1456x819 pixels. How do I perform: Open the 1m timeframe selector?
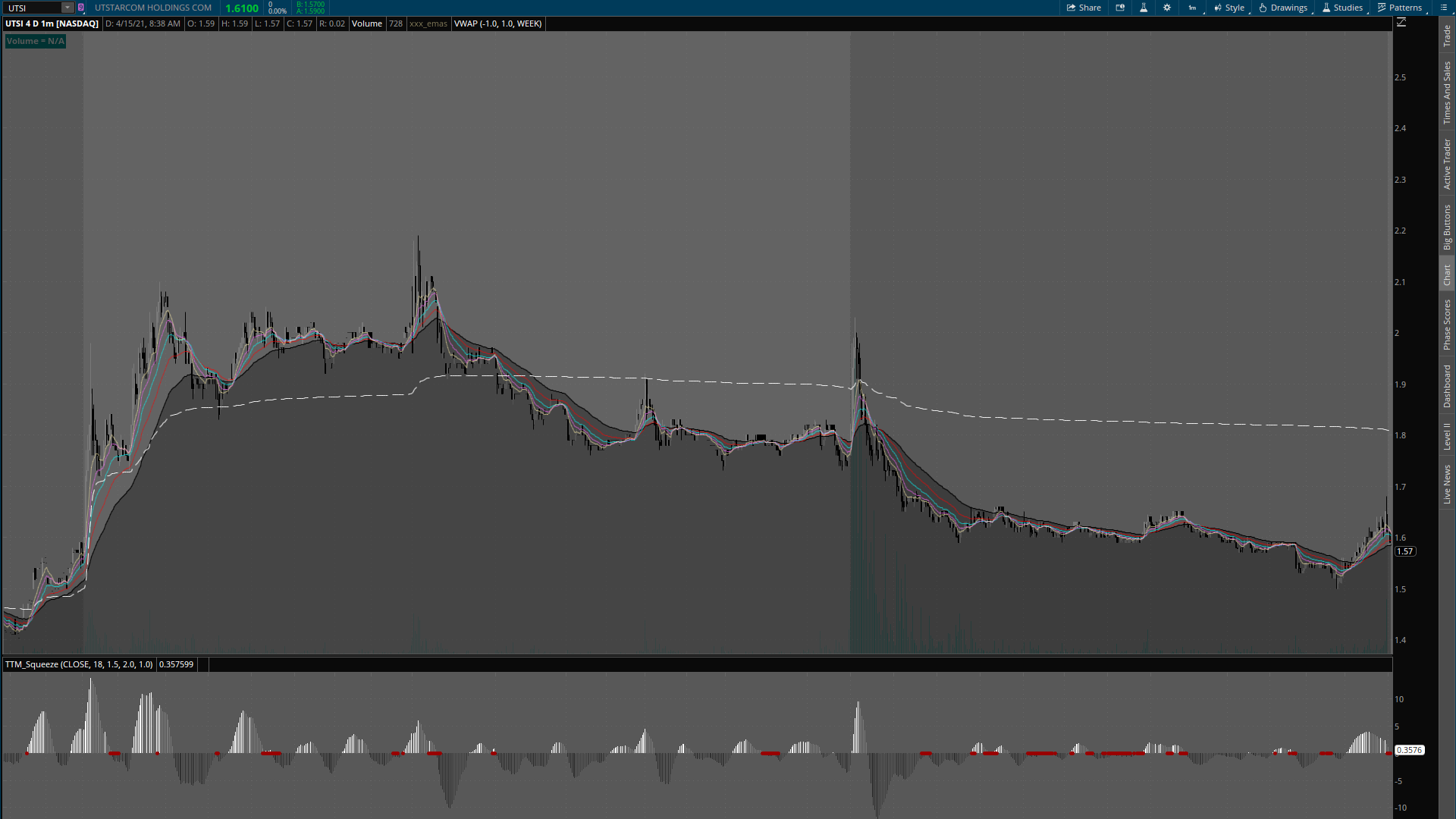click(x=1192, y=8)
